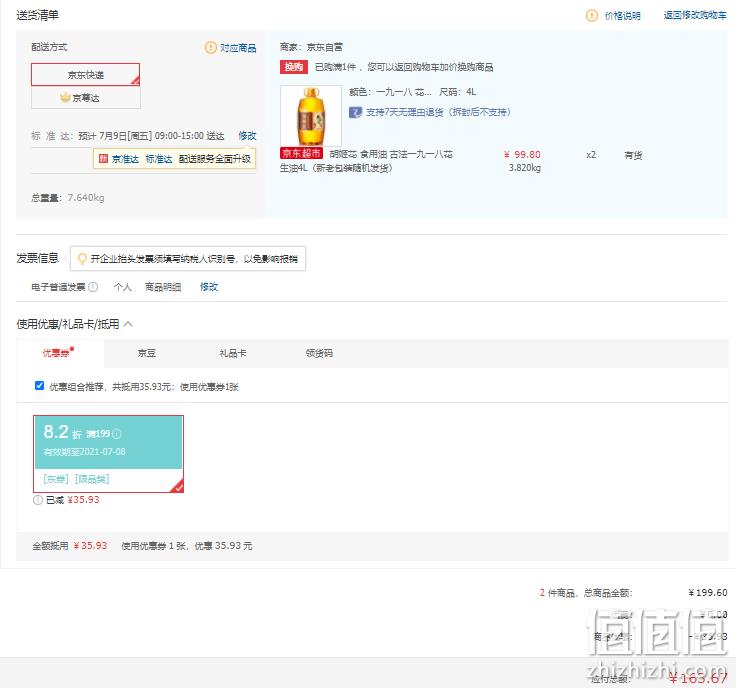The height and width of the screenshot is (688, 736).
Task: Select 京东快递 delivery method
Action: click(x=85, y=75)
